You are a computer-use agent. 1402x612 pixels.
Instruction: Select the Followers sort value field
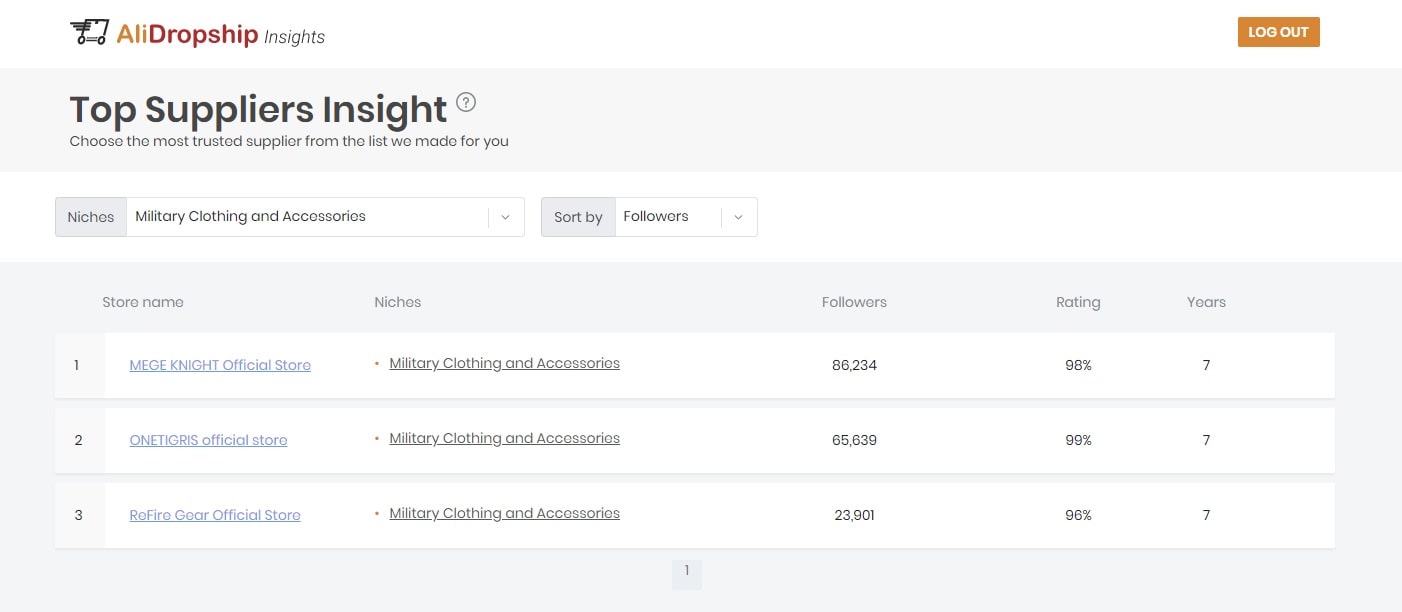pyautogui.click(x=666, y=217)
